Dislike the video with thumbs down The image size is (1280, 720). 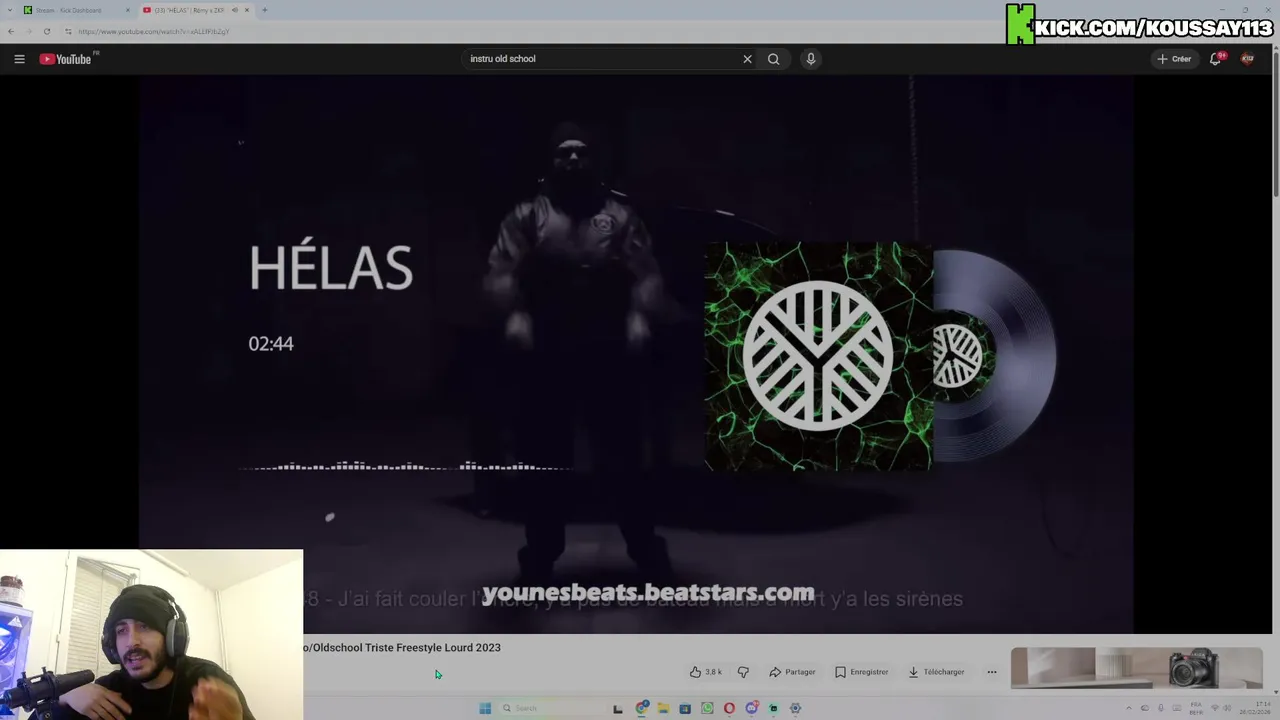point(743,672)
